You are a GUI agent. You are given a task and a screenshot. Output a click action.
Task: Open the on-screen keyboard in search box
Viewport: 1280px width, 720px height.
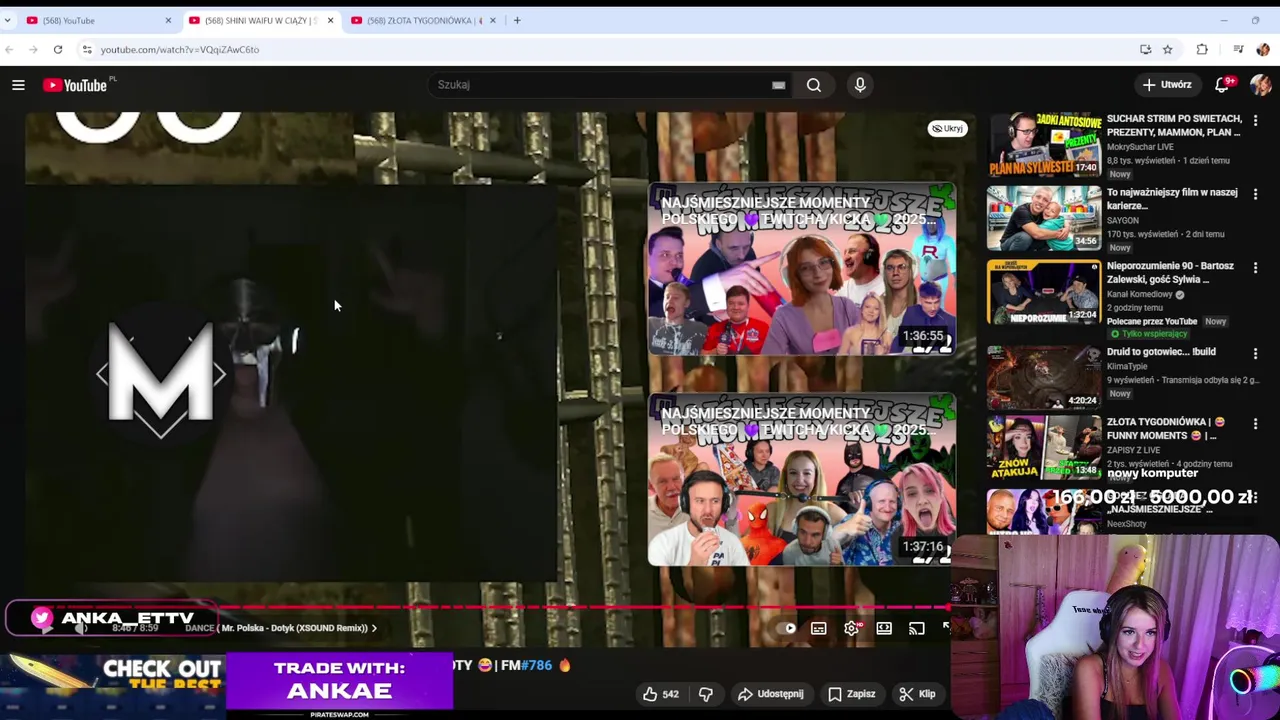click(778, 85)
